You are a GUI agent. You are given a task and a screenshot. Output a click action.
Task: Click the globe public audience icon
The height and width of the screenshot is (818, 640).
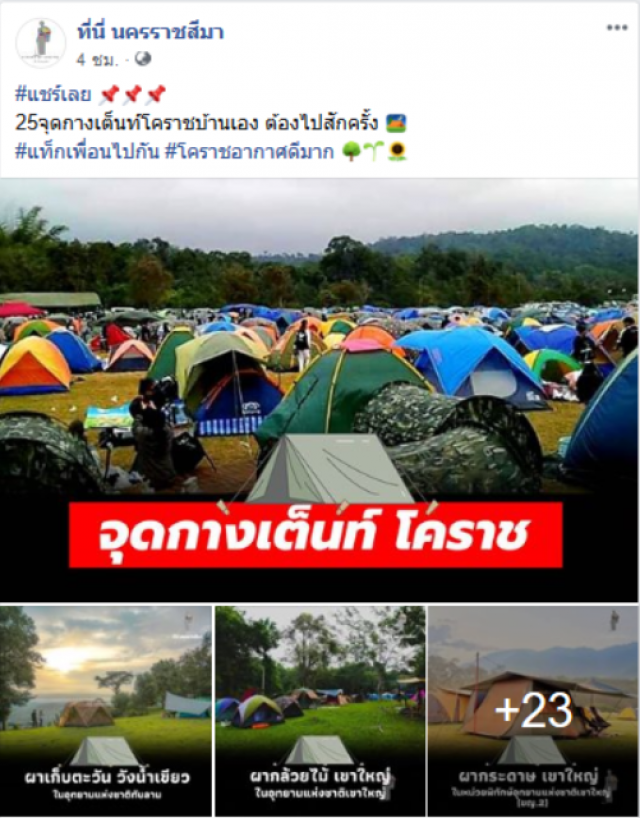tap(143, 59)
